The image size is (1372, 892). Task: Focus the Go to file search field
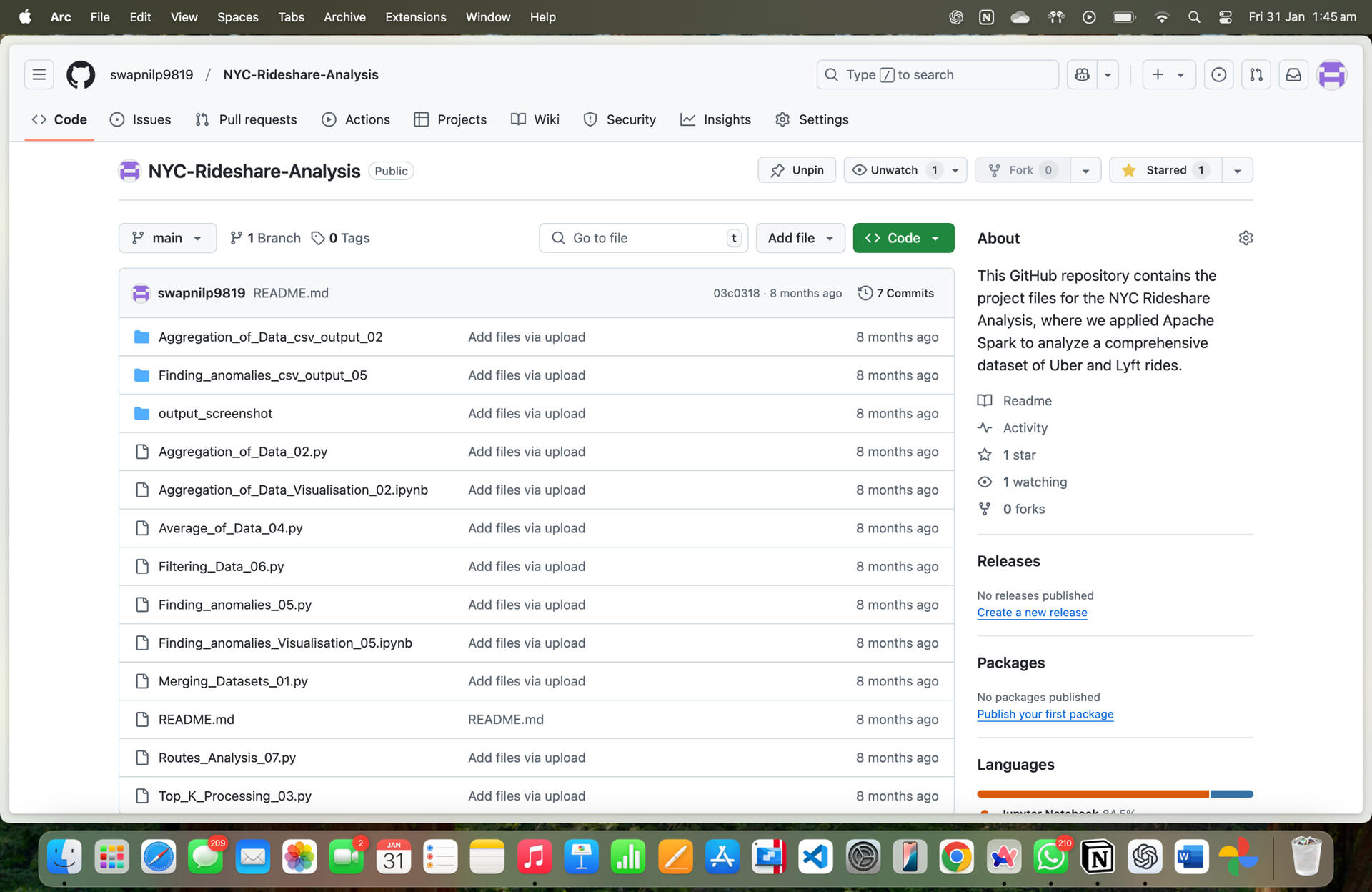[x=643, y=238]
